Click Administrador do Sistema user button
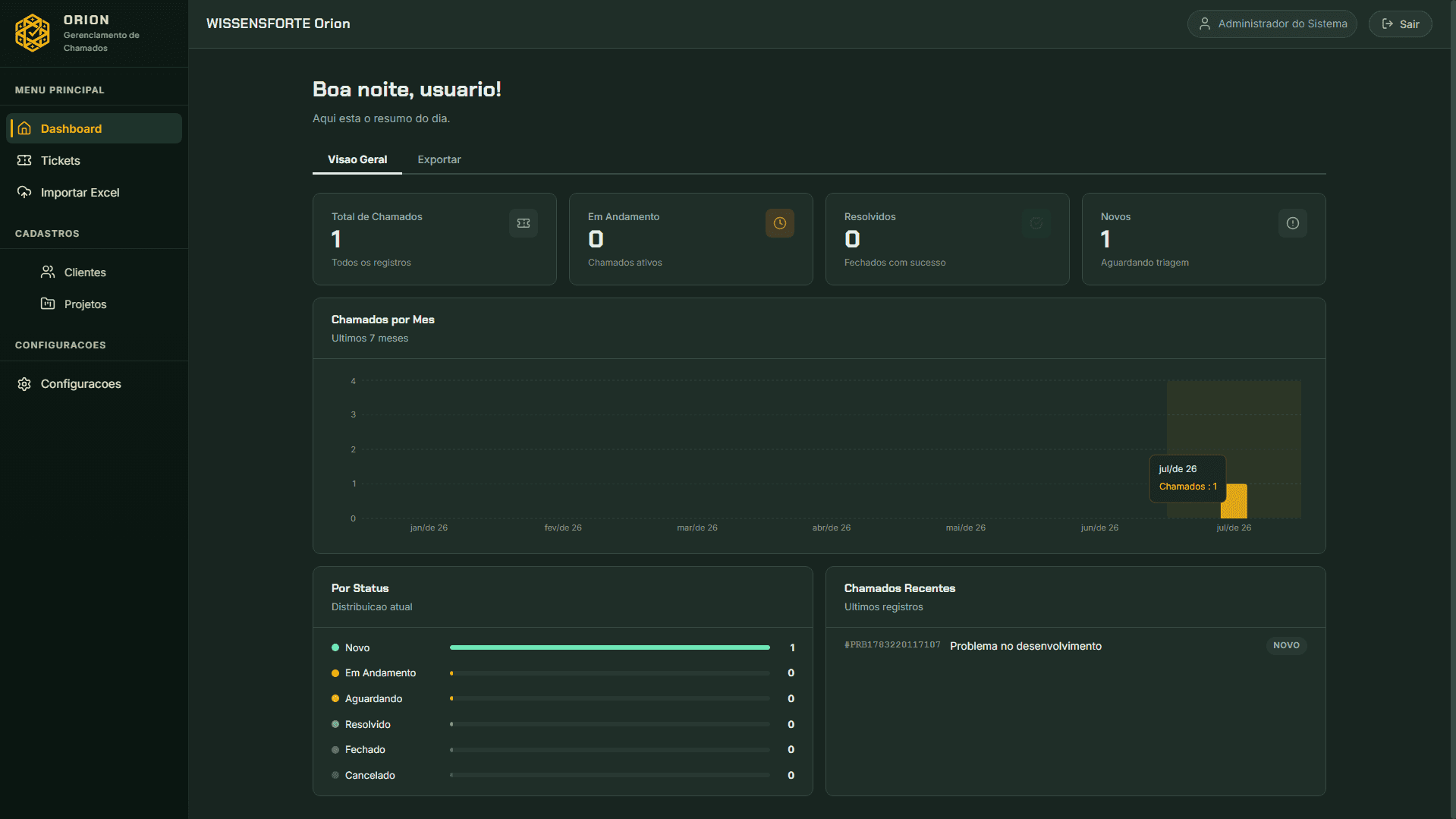This screenshot has width=1456, height=819. (1272, 24)
